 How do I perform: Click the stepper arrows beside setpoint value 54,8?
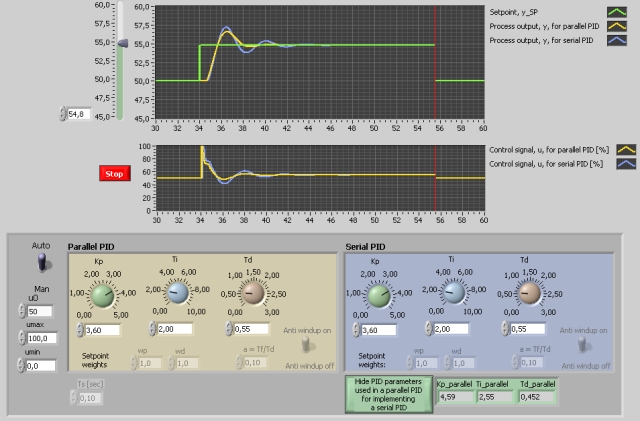click(x=62, y=115)
